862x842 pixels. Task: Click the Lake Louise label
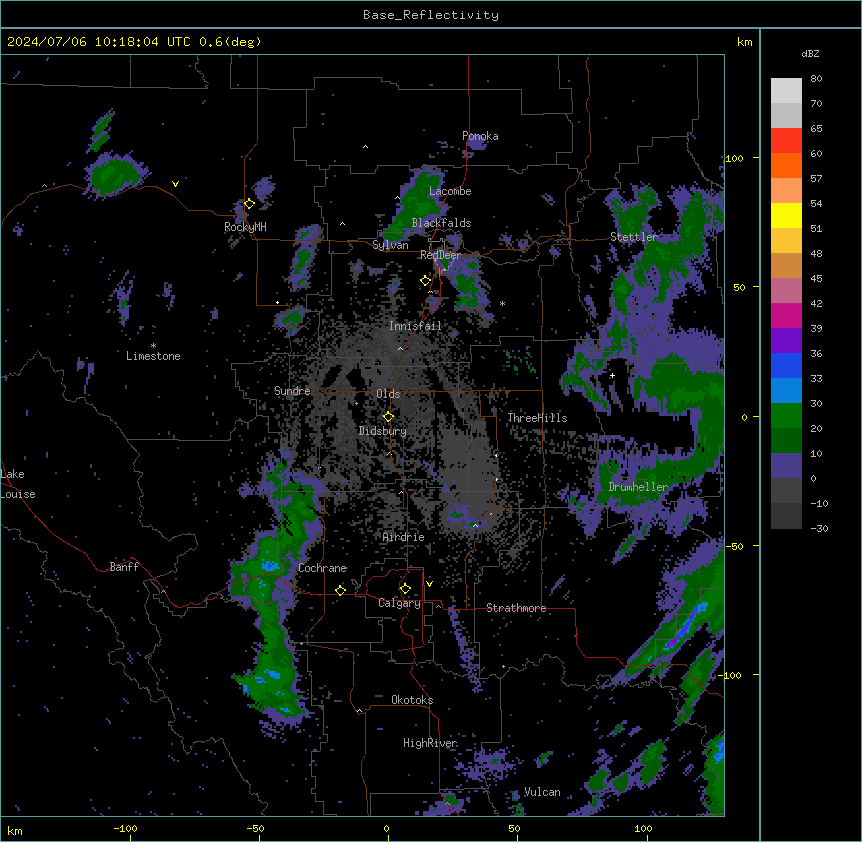coord(18,484)
